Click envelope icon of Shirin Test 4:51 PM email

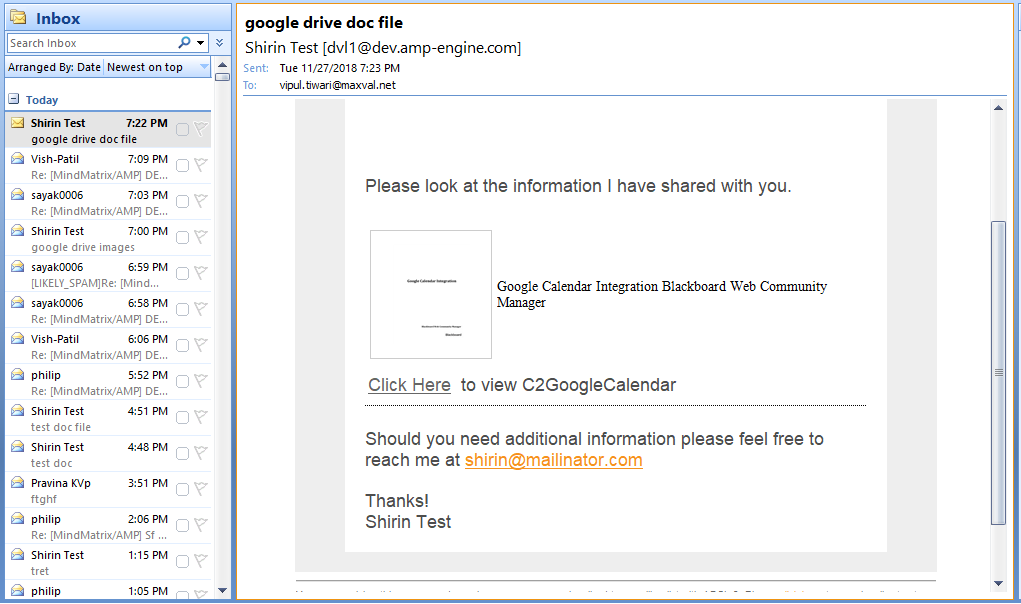[18, 411]
